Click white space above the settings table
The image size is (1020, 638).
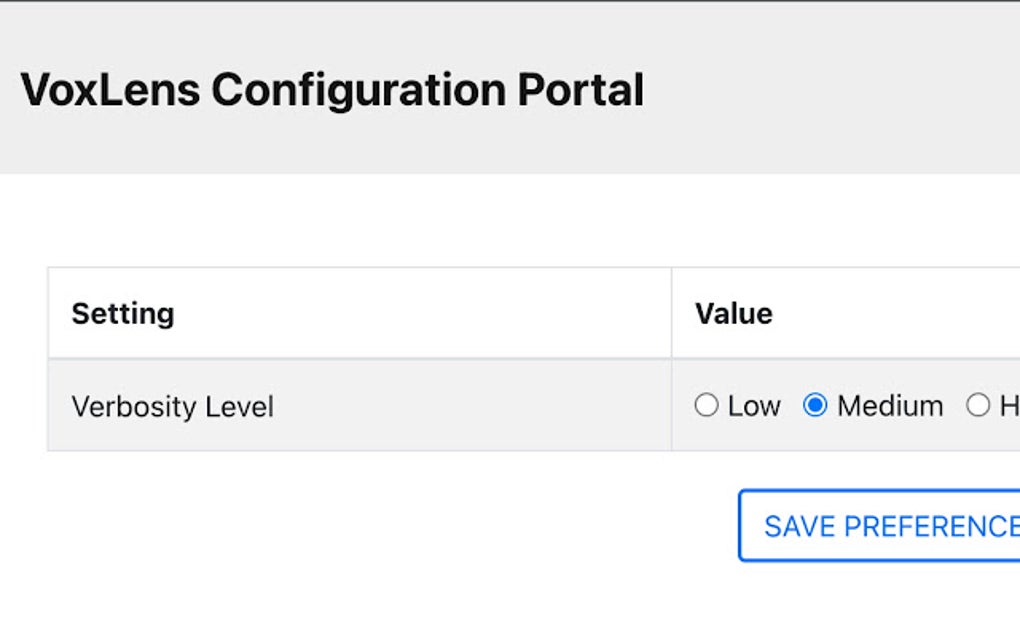click(x=500, y=220)
